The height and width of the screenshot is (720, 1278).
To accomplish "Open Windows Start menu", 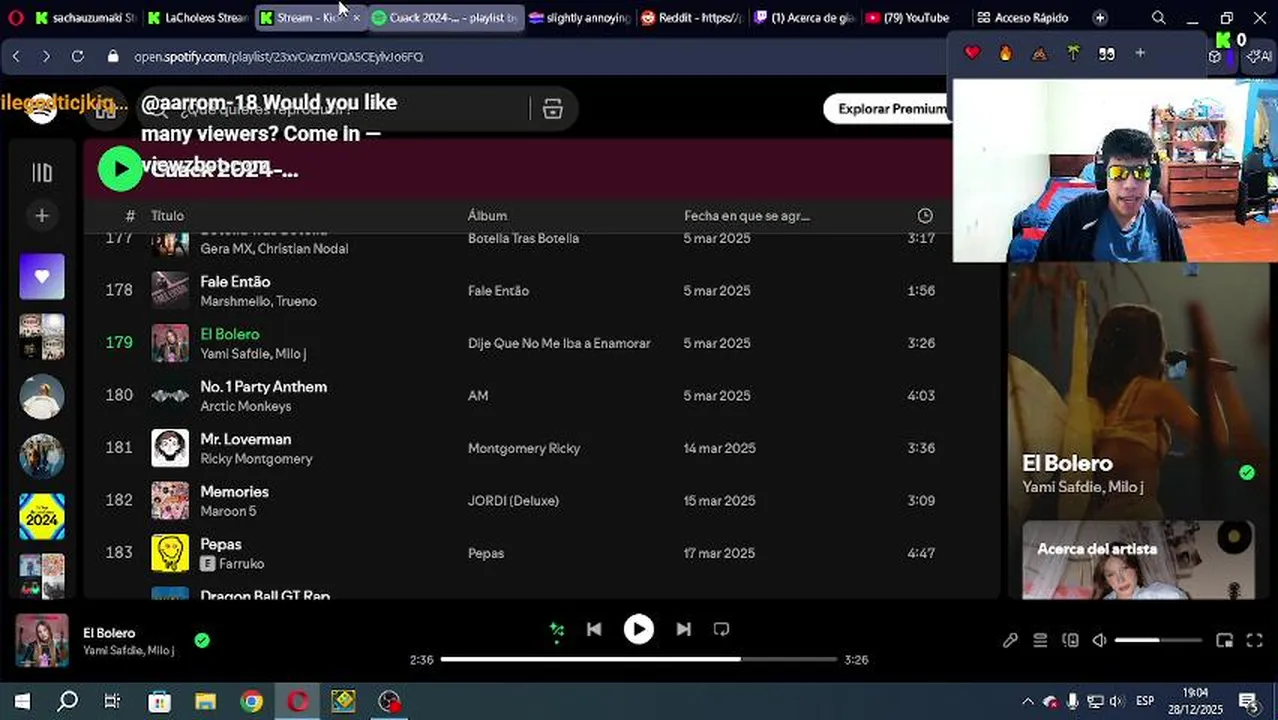I will click(22, 701).
